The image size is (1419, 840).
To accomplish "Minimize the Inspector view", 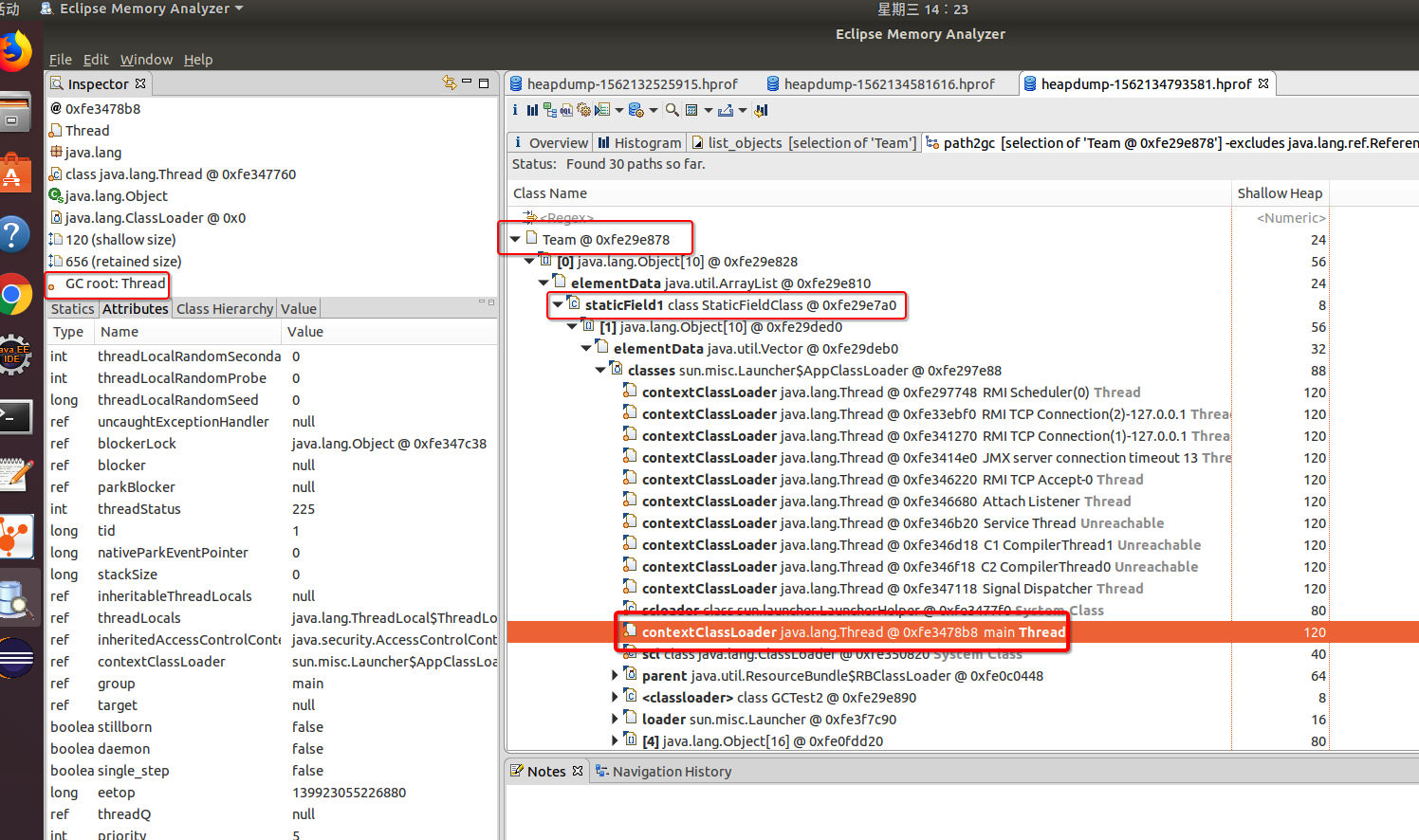I will click(467, 82).
